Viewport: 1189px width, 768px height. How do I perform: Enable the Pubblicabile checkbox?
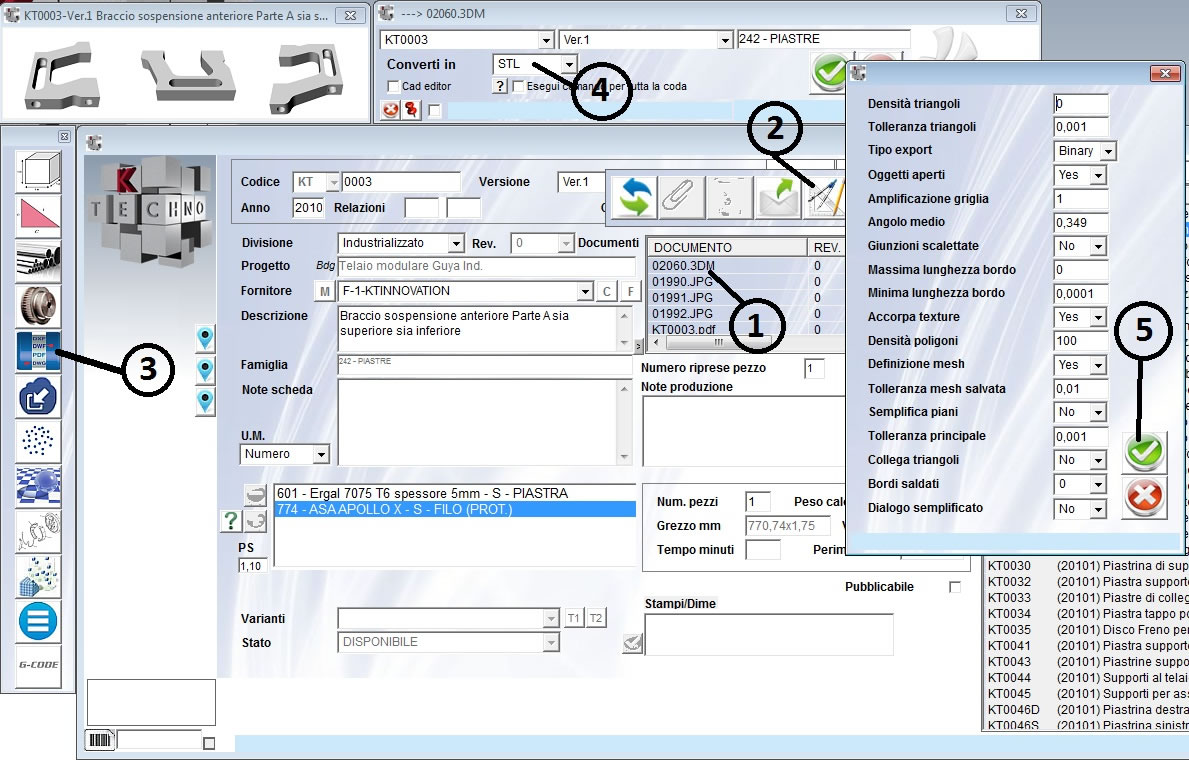(x=955, y=587)
